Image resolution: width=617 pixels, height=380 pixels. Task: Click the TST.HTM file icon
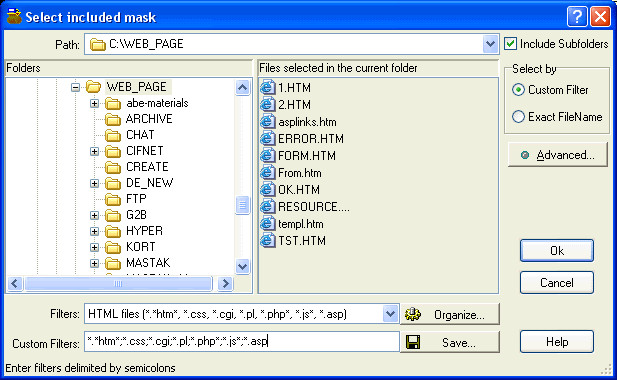(268, 240)
